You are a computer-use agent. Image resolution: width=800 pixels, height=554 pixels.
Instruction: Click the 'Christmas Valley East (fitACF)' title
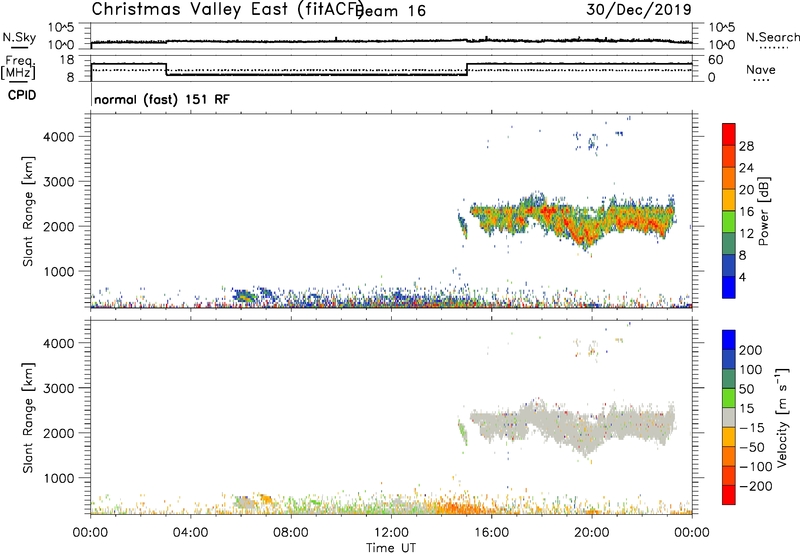227,10
